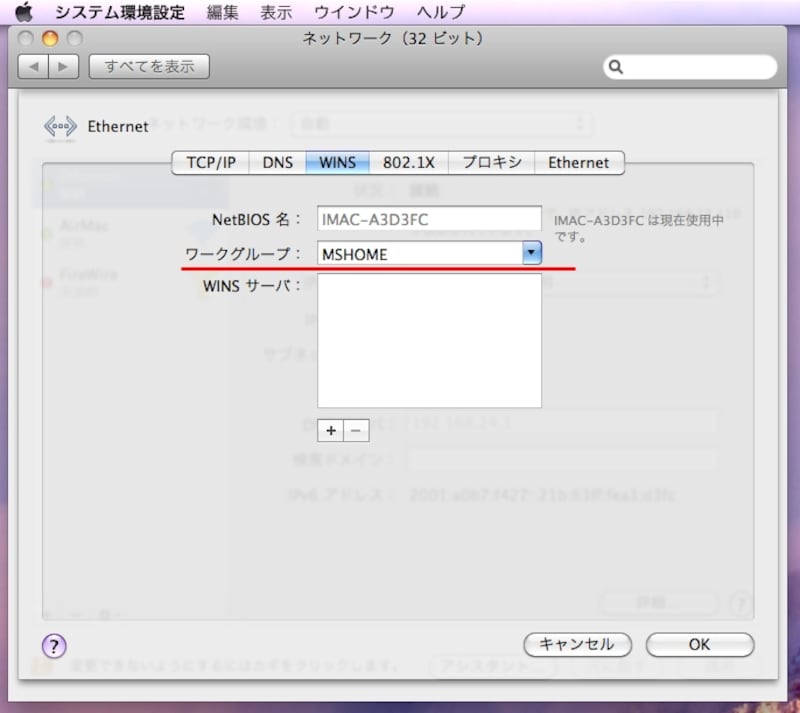
Task: Click the search magnifier icon
Action: pyautogui.click(x=618, y=66)
